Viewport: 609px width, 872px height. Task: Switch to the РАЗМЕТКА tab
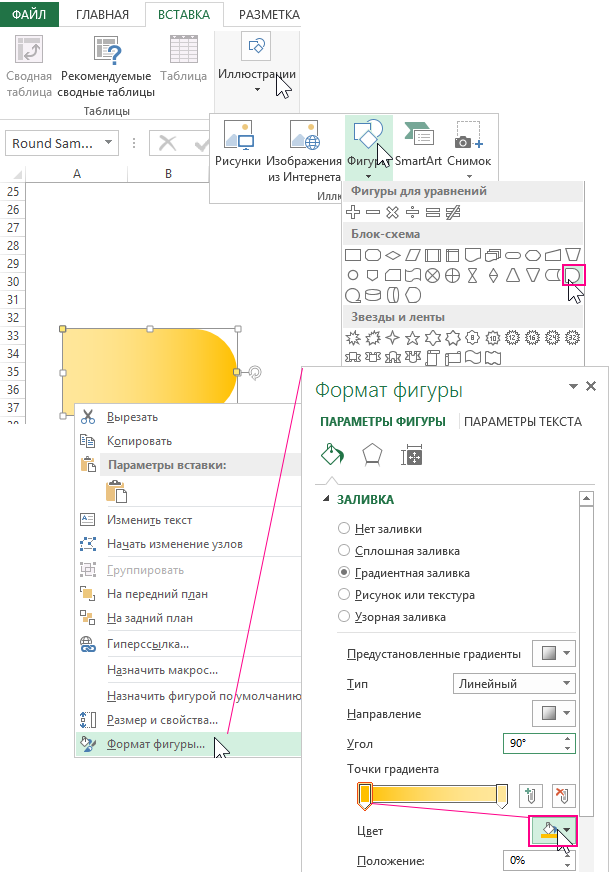(269, 14)
